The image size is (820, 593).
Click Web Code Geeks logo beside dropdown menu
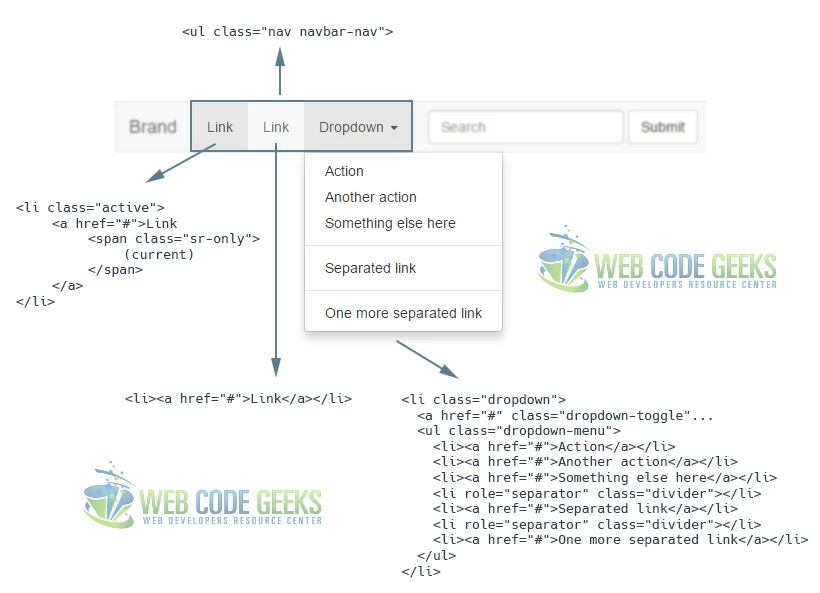pos(657,263)
